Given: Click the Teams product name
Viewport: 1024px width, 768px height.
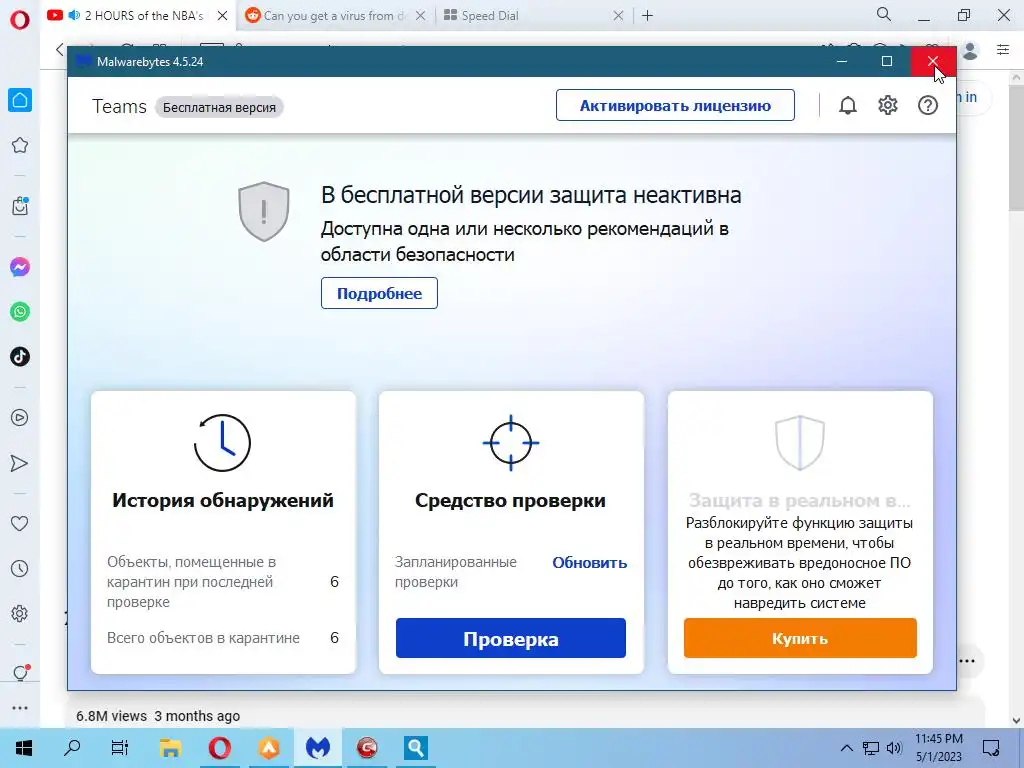Looking at the screenshot, I should (x=120, y=106).
